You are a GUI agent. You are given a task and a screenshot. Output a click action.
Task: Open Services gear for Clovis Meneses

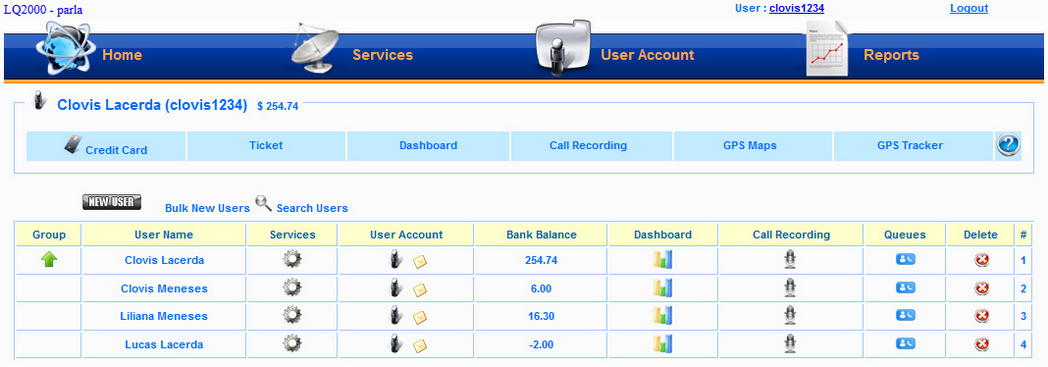292,288
